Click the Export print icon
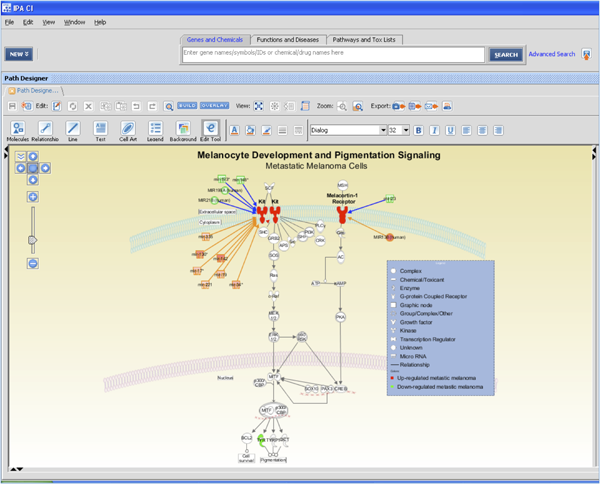Screen dimensions: 600x484 447,106
